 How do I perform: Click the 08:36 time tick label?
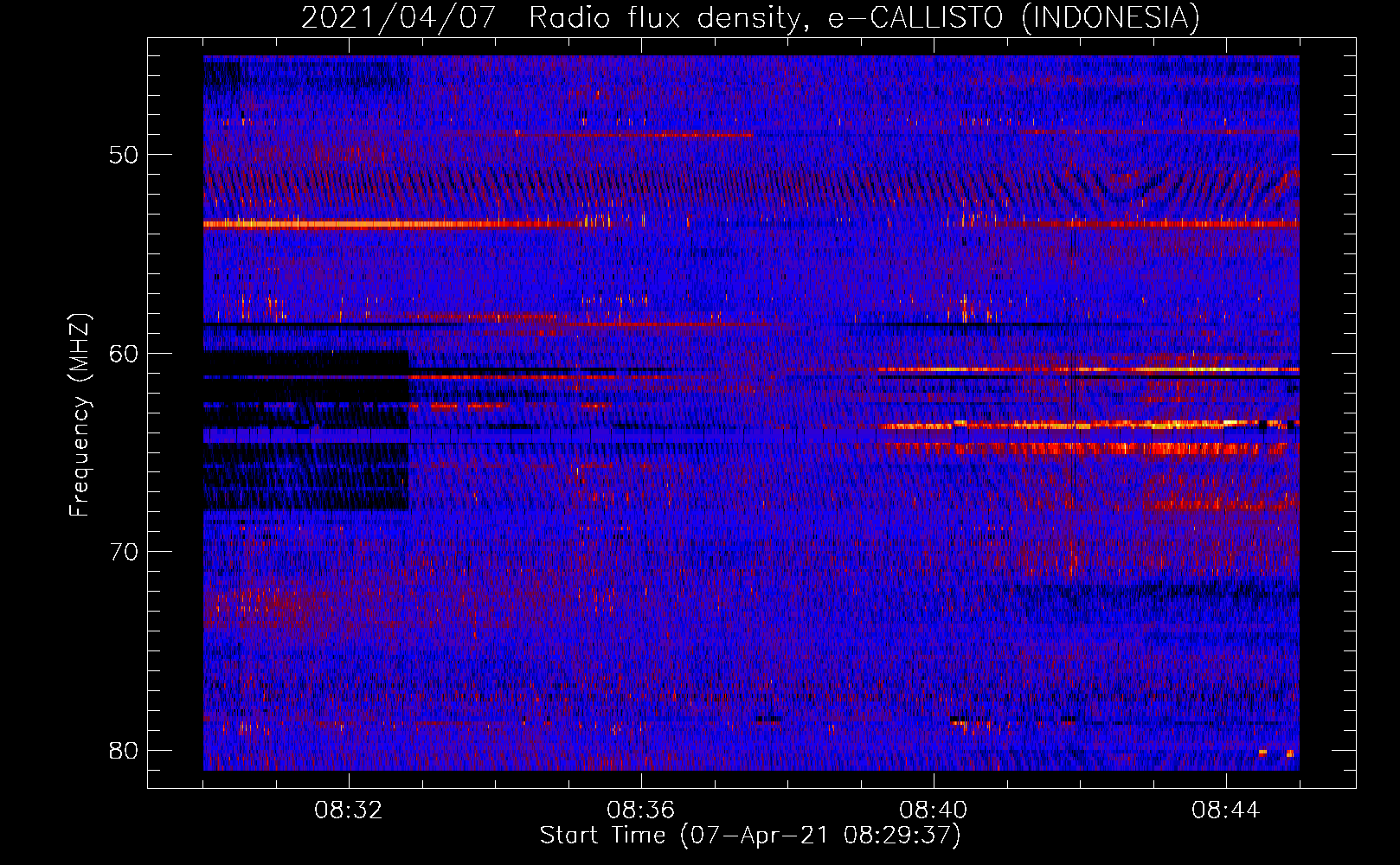(x=641, y=811)
